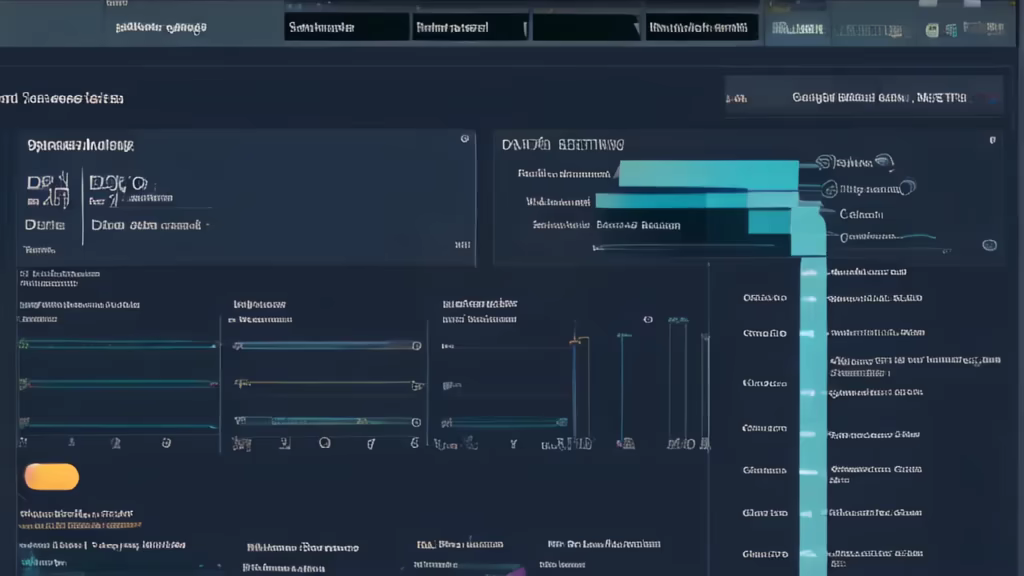Expand the header selector box above the bar chart
The width and height of the screenshot is (1024, 576).
[865, 98]
